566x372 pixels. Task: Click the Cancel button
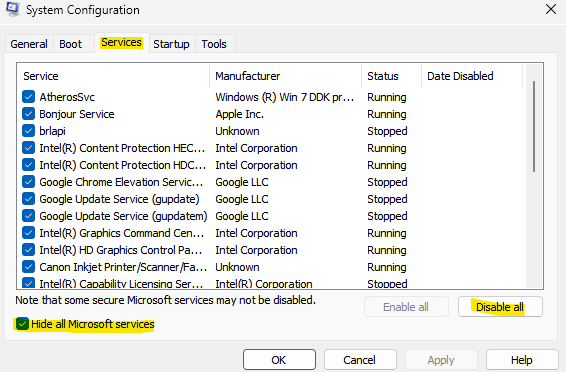point(360,360)
